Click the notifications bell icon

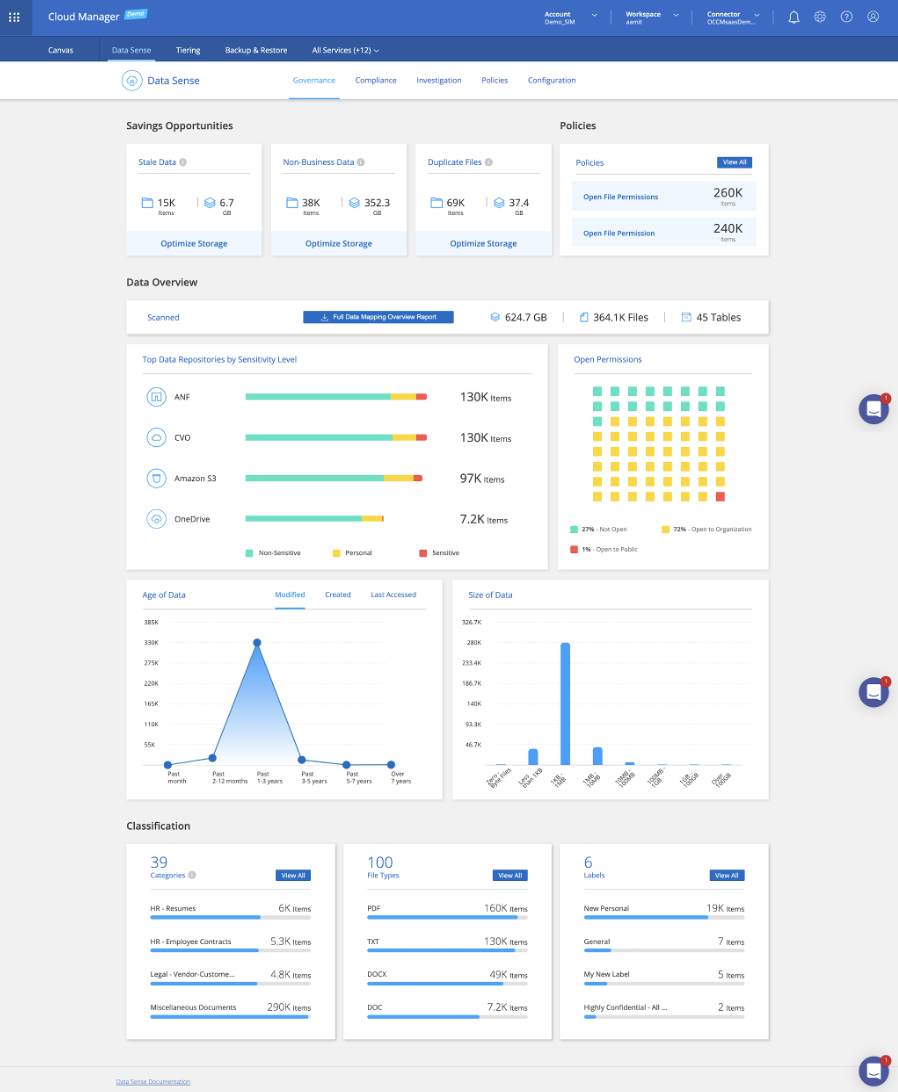[794, 17]
